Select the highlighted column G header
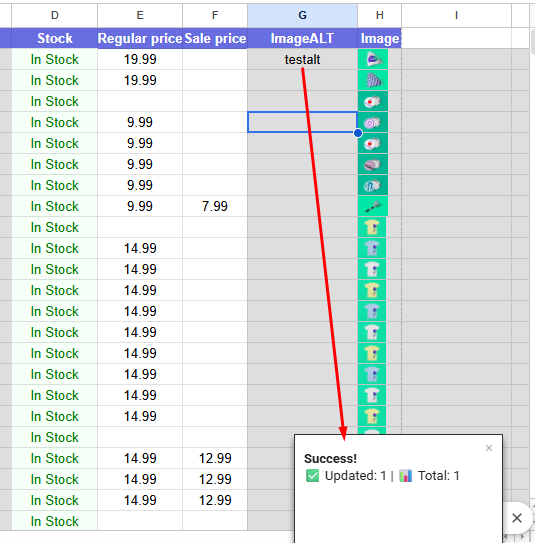 click(303, 15)
